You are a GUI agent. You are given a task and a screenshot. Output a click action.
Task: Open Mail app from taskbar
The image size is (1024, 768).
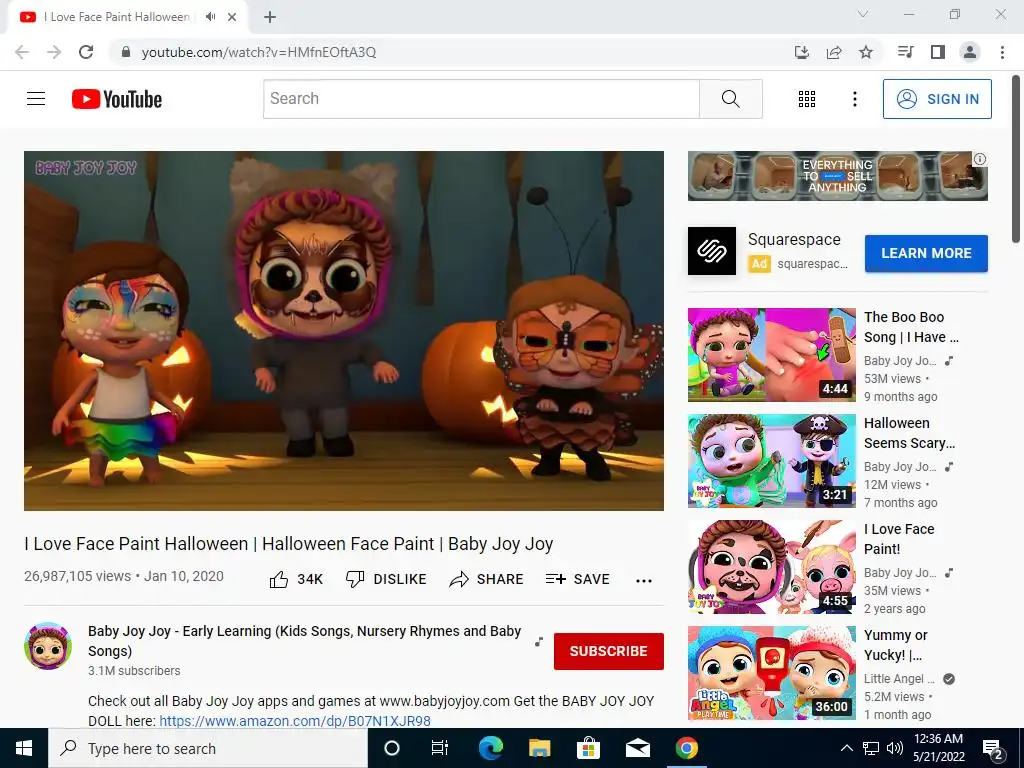pos(637,748)
